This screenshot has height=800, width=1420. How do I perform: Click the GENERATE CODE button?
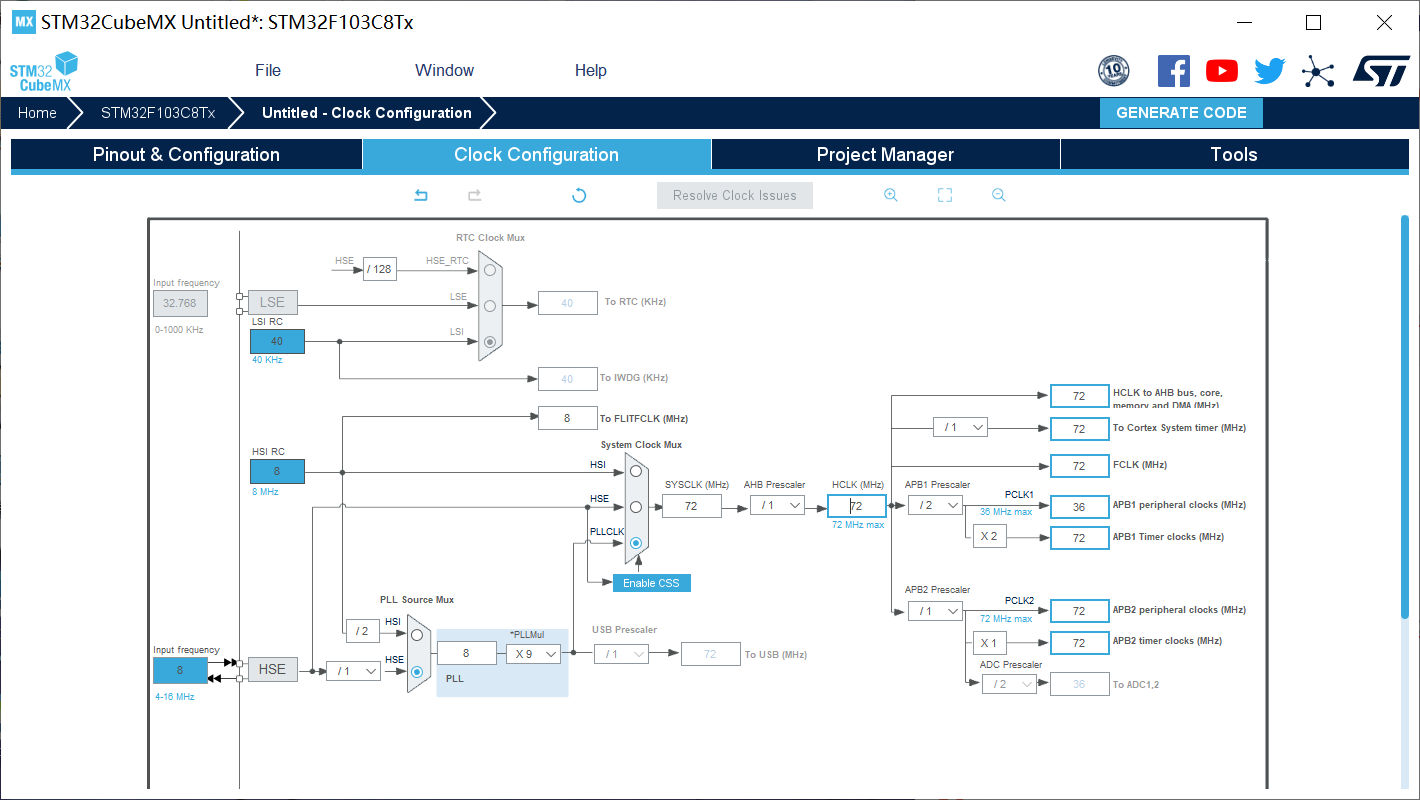coord(1181,113)
